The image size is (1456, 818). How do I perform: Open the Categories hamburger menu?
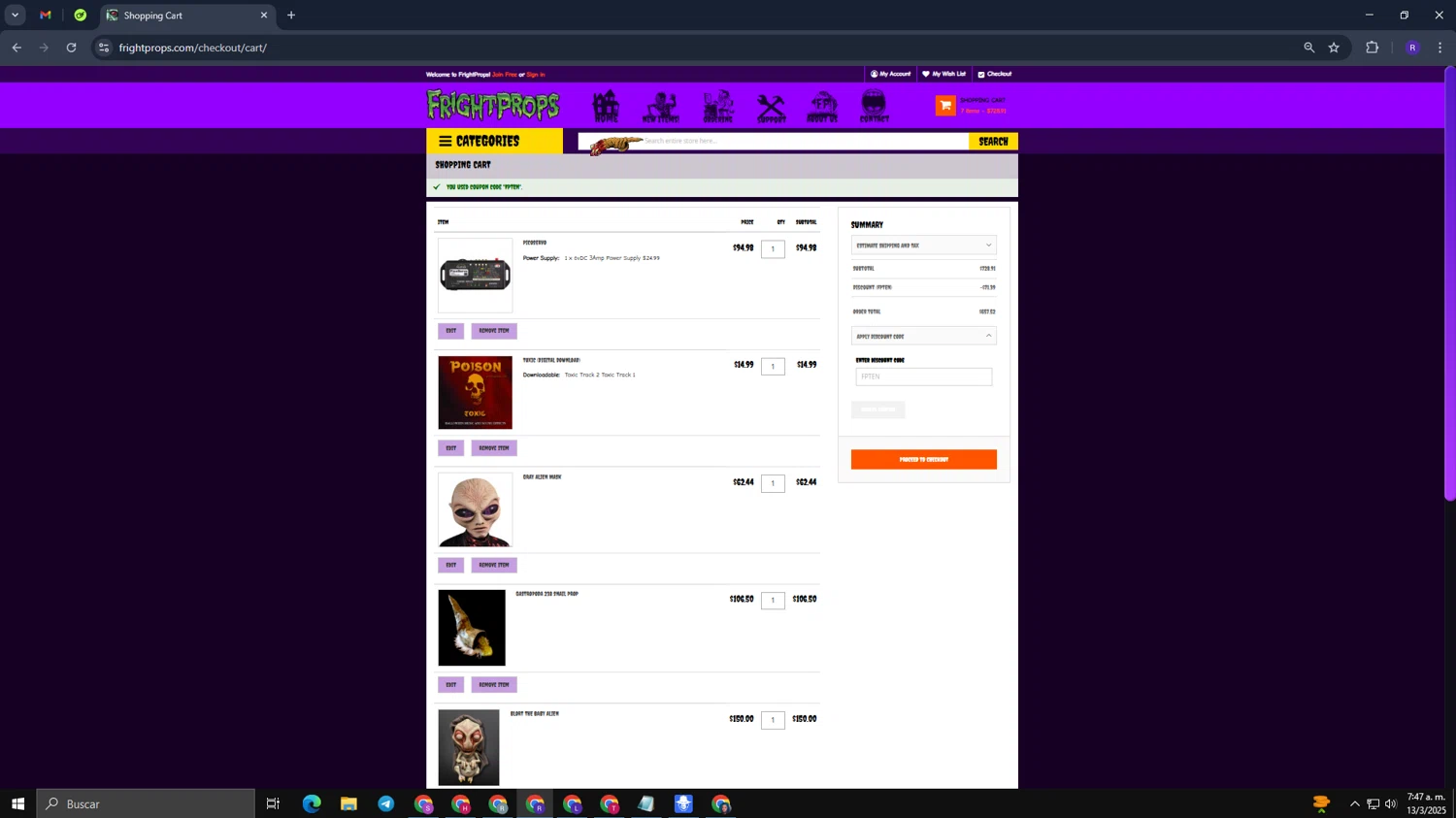click(494, 141)
